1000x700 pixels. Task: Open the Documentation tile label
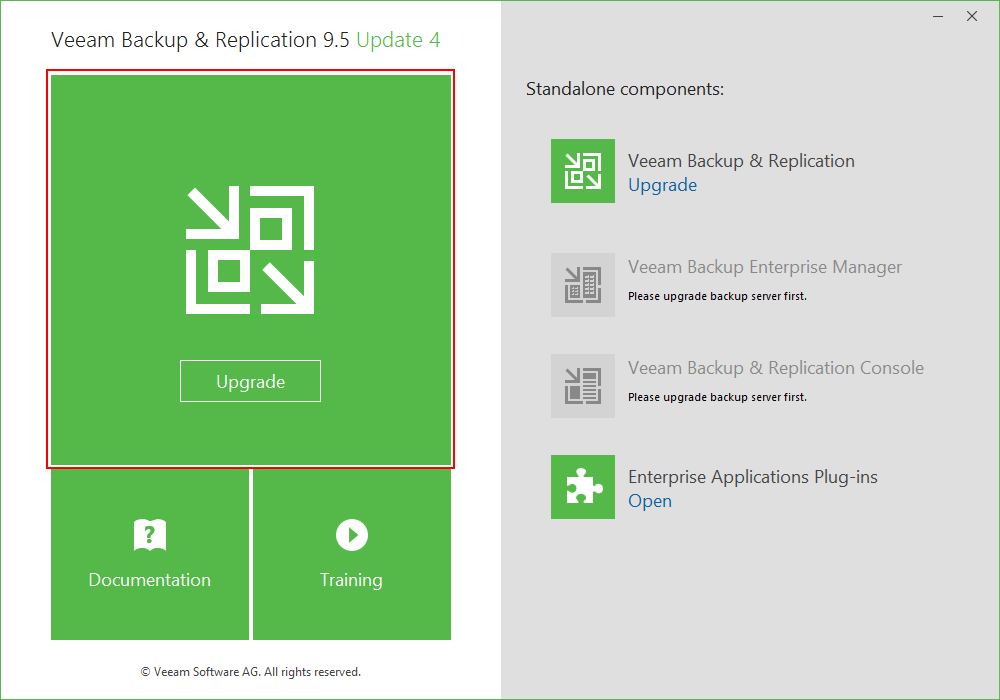(150, 580)
